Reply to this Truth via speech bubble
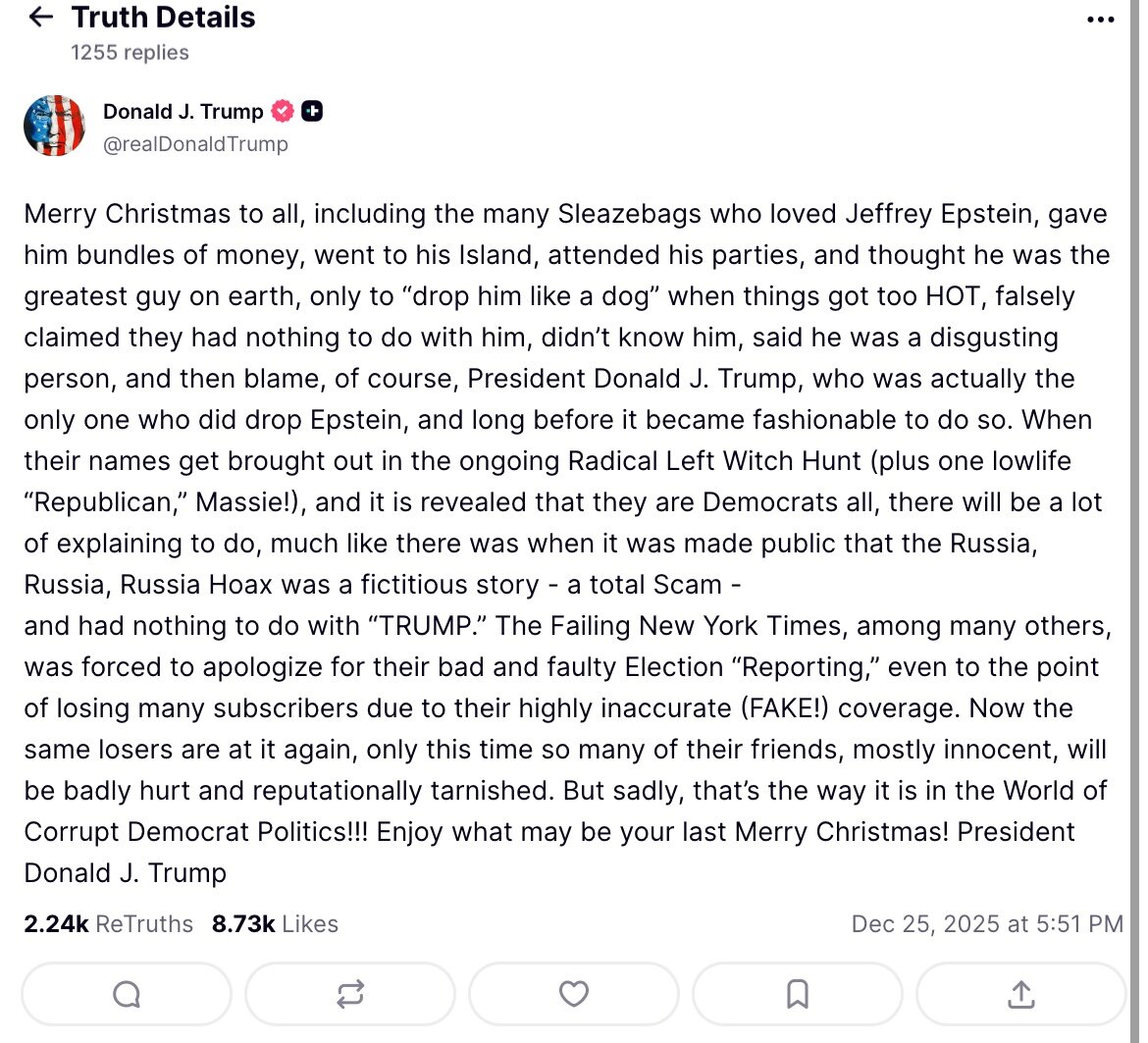1148x1043 pixels. click(x=127, y=995)
